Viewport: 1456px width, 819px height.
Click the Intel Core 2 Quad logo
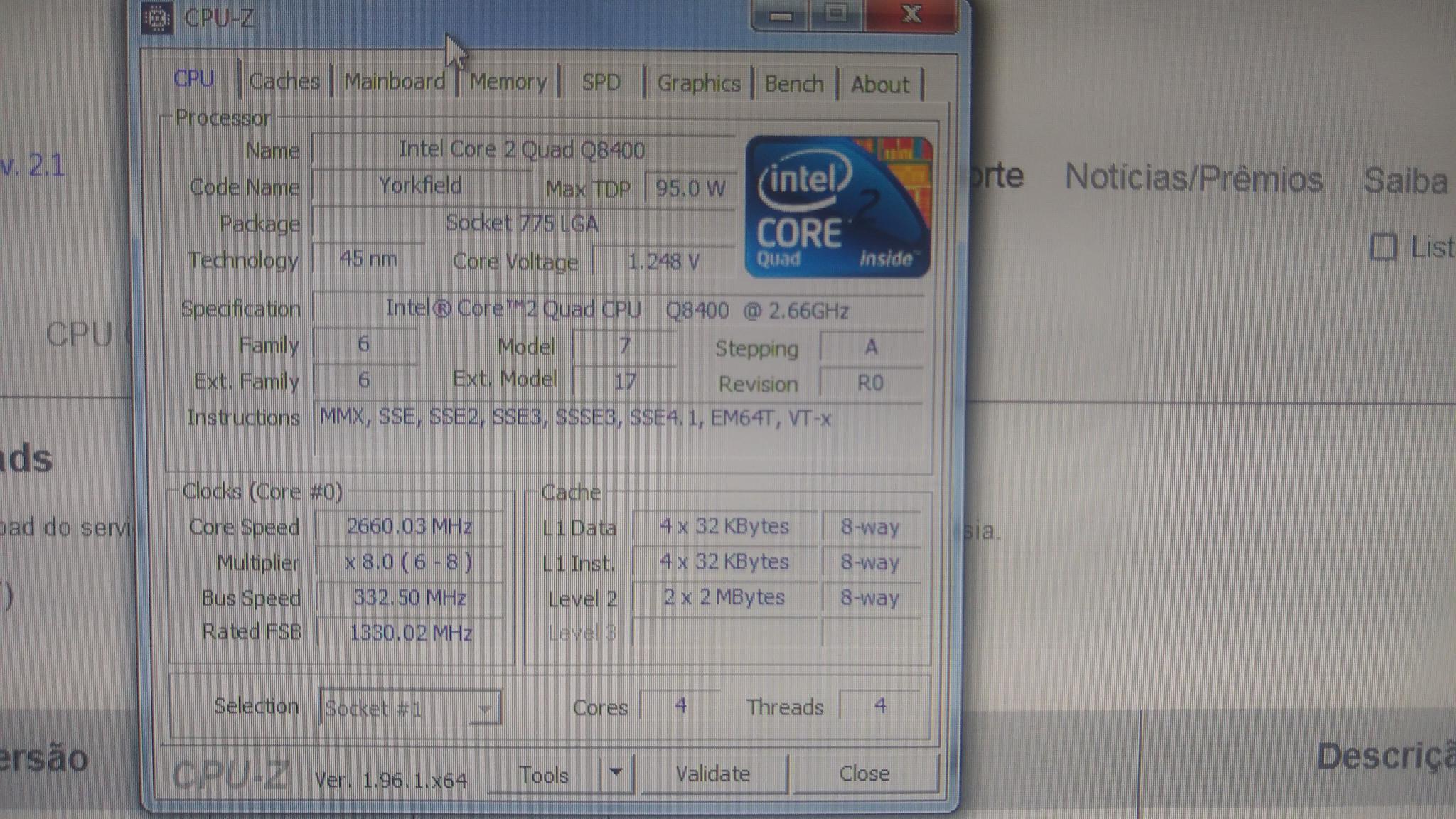point(838,205)
